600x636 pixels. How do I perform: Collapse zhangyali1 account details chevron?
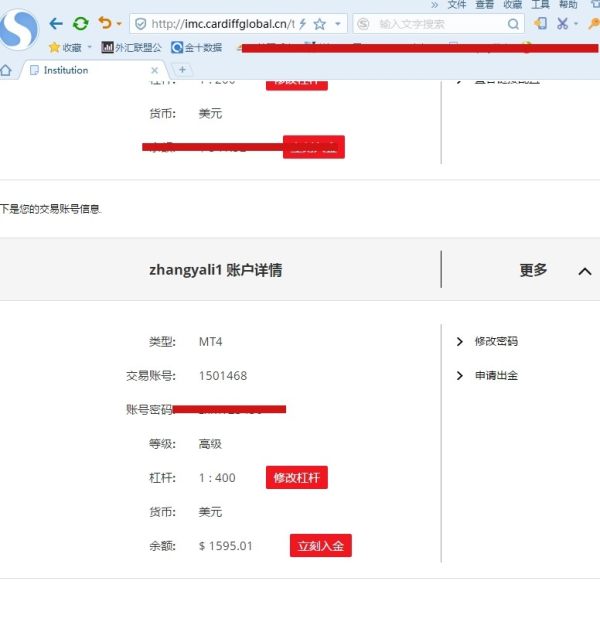[585, 271]
